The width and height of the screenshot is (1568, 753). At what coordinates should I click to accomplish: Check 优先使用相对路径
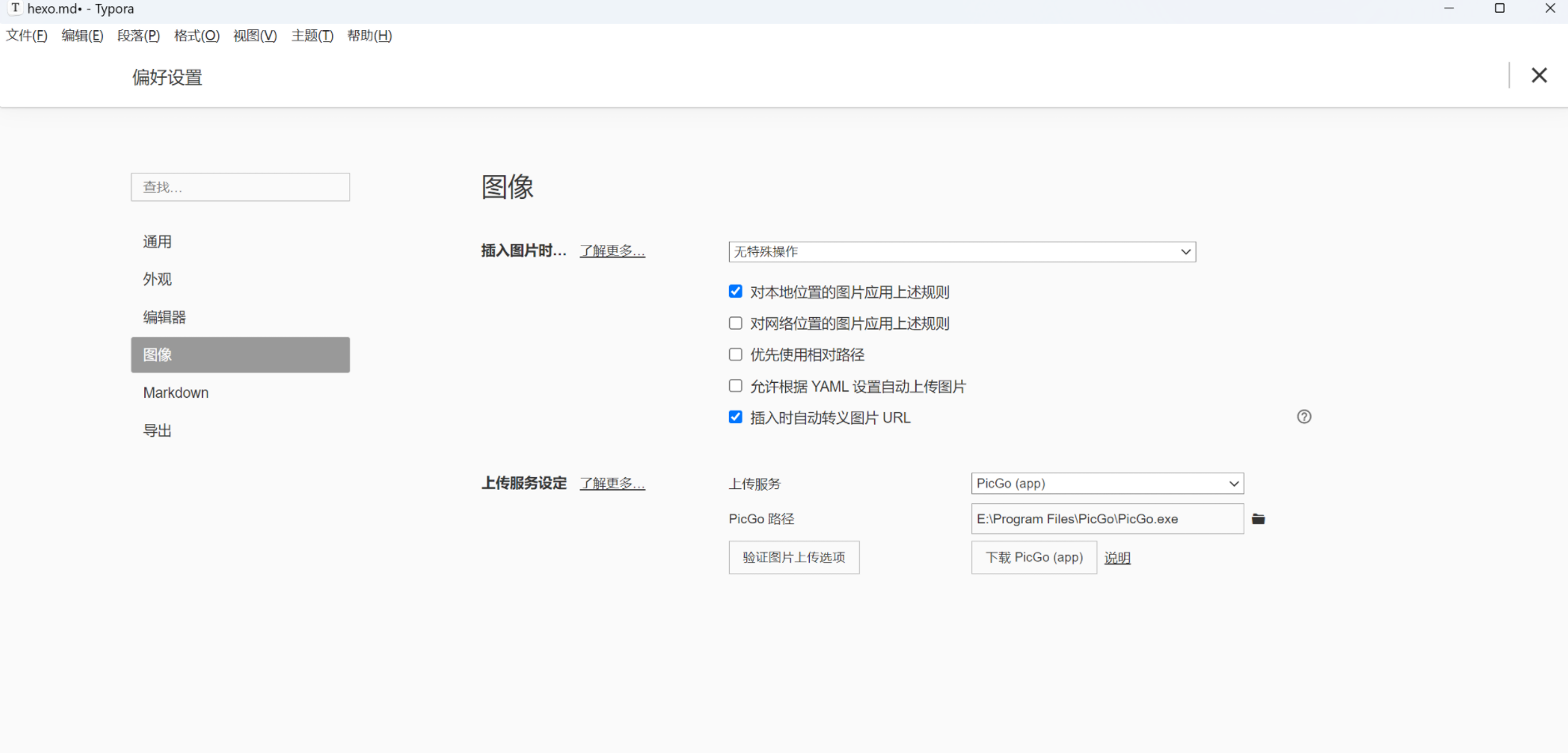tap(735, 354)
